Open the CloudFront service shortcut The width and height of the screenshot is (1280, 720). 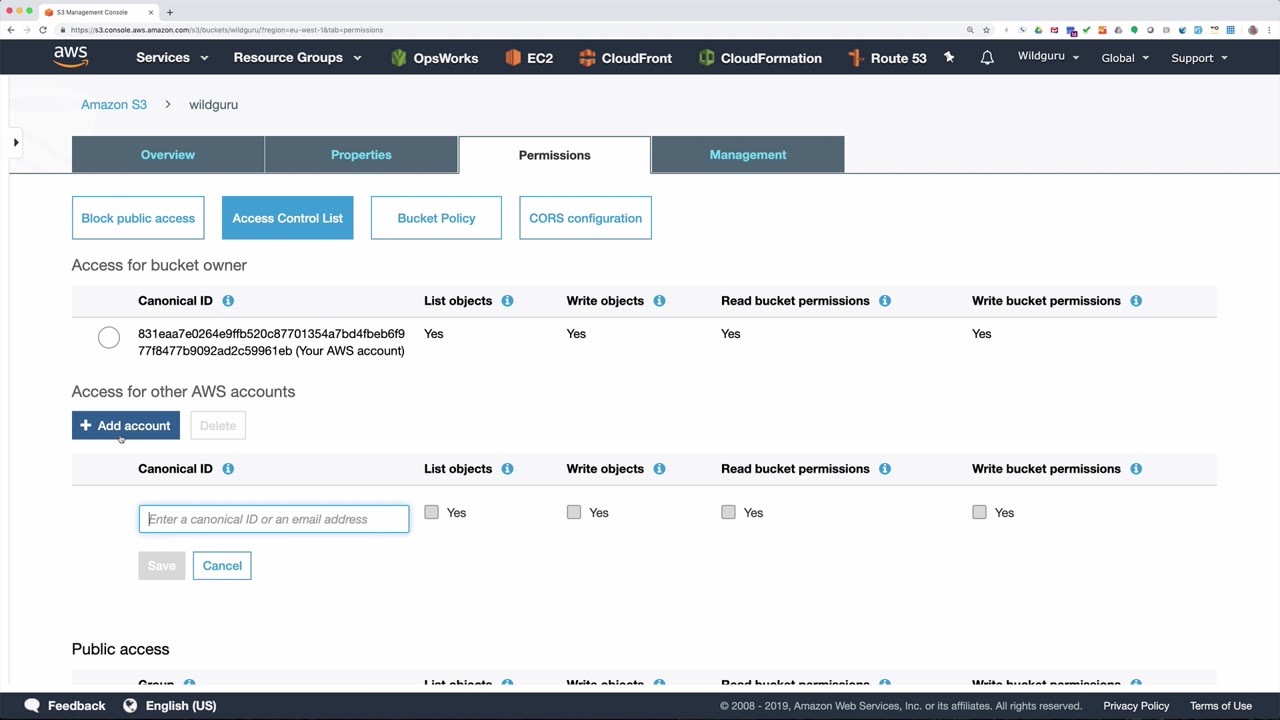coord(625,58)
